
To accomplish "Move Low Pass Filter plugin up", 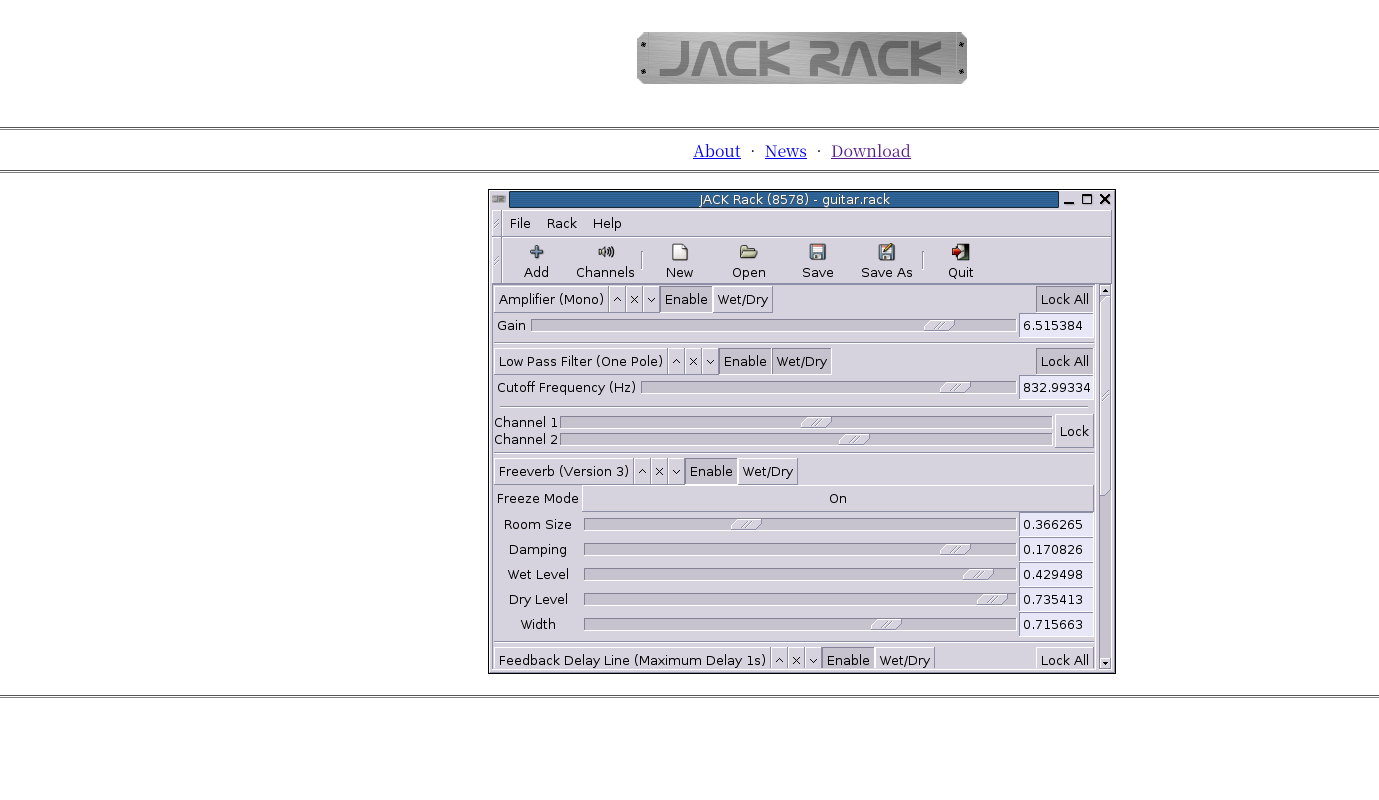I will (x=676, y=361).
